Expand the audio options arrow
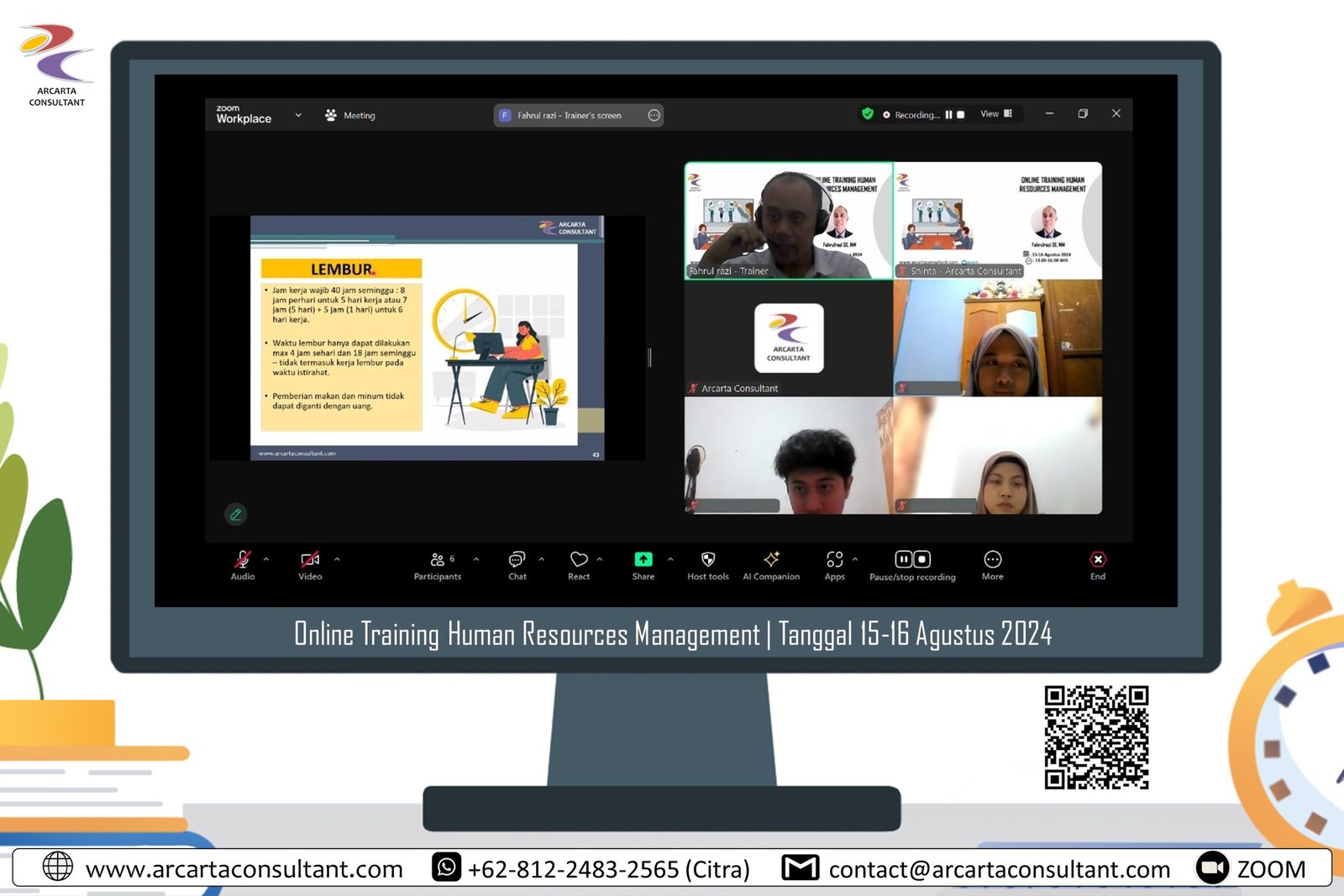1344x896 pixels. click(266, 559)
